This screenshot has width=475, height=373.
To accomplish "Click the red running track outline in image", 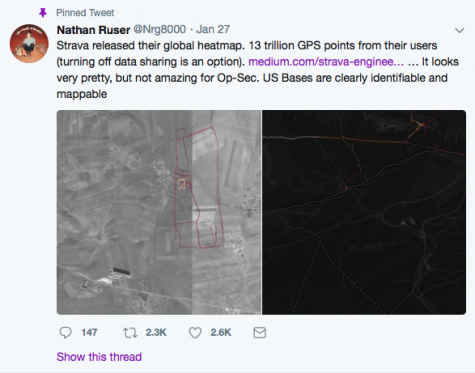I will (x=196, y=187).
